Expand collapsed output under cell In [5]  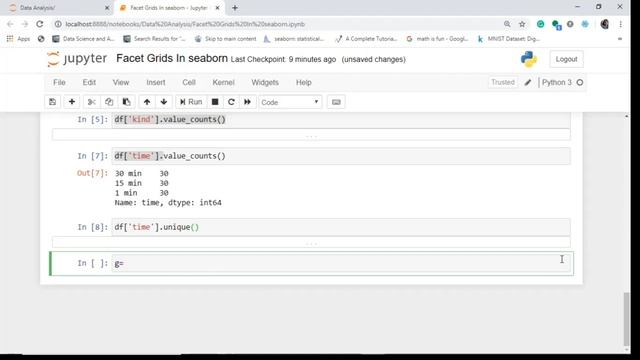(x=311, y=135)
